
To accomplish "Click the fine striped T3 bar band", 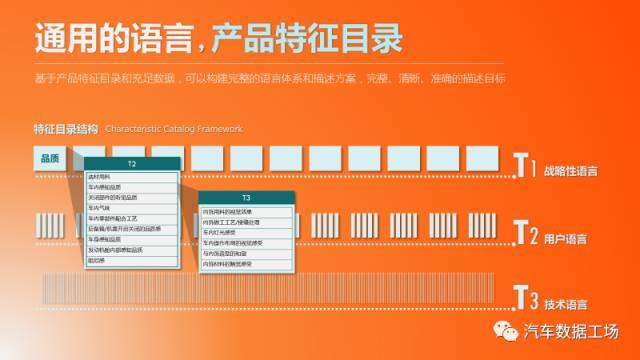I will (x=268, y=289).
